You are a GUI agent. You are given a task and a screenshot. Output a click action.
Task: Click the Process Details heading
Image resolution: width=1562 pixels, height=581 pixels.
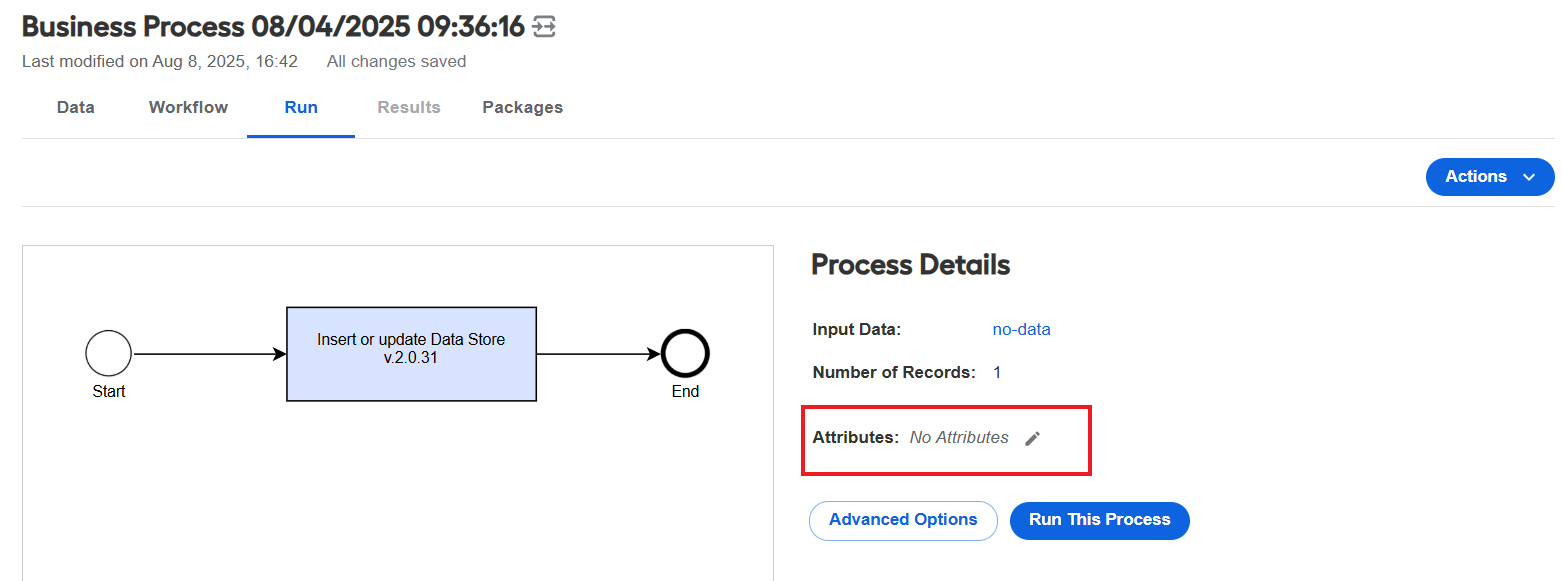(910, 265)
